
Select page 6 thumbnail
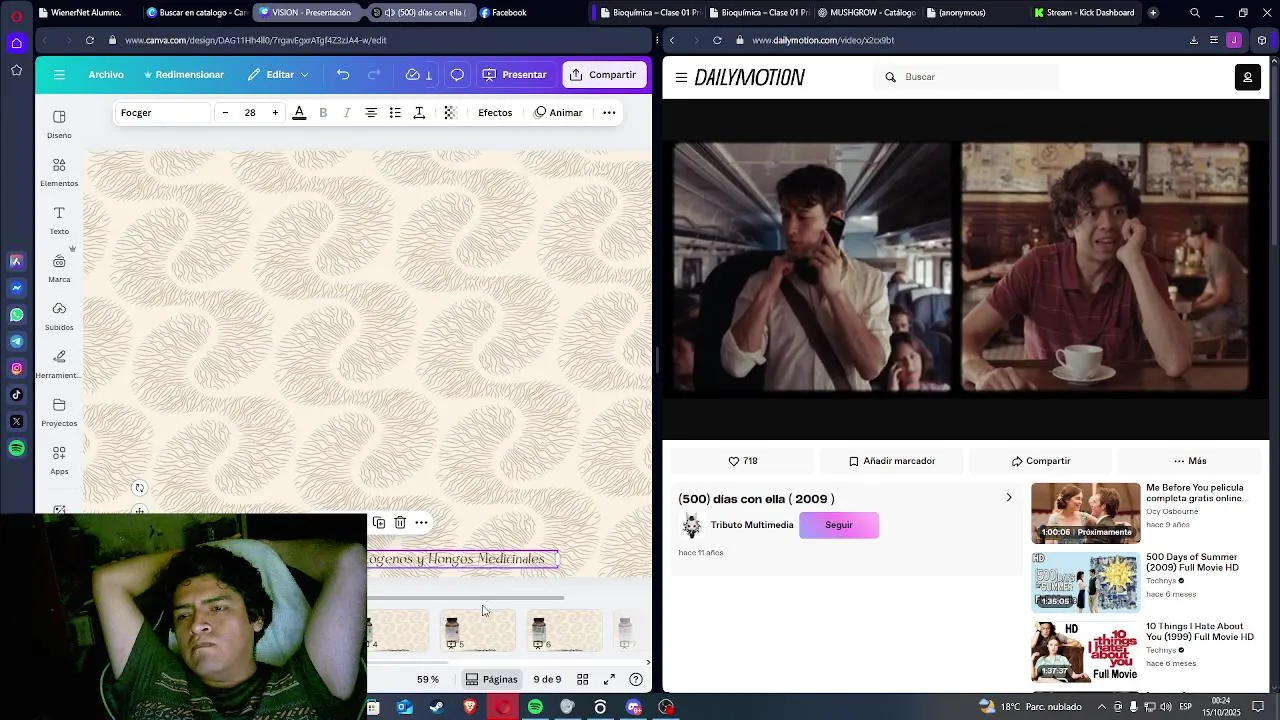pyautogui.click(x=565, y=631)
